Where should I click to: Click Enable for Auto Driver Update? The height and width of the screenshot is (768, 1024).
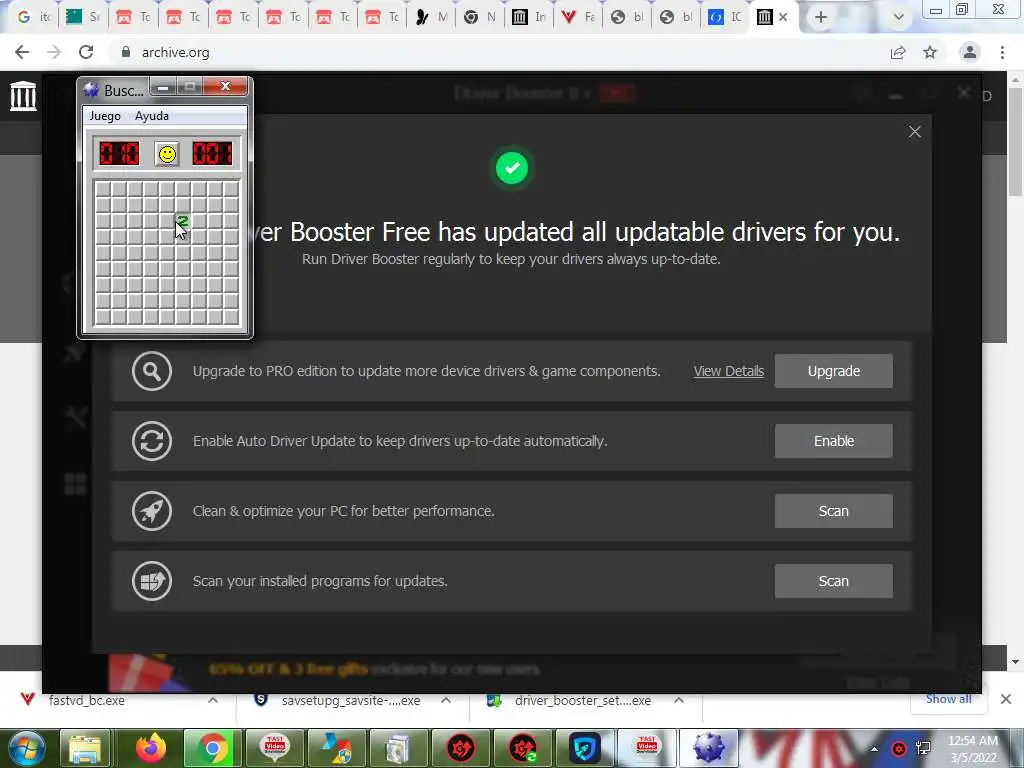coord(833,441)
